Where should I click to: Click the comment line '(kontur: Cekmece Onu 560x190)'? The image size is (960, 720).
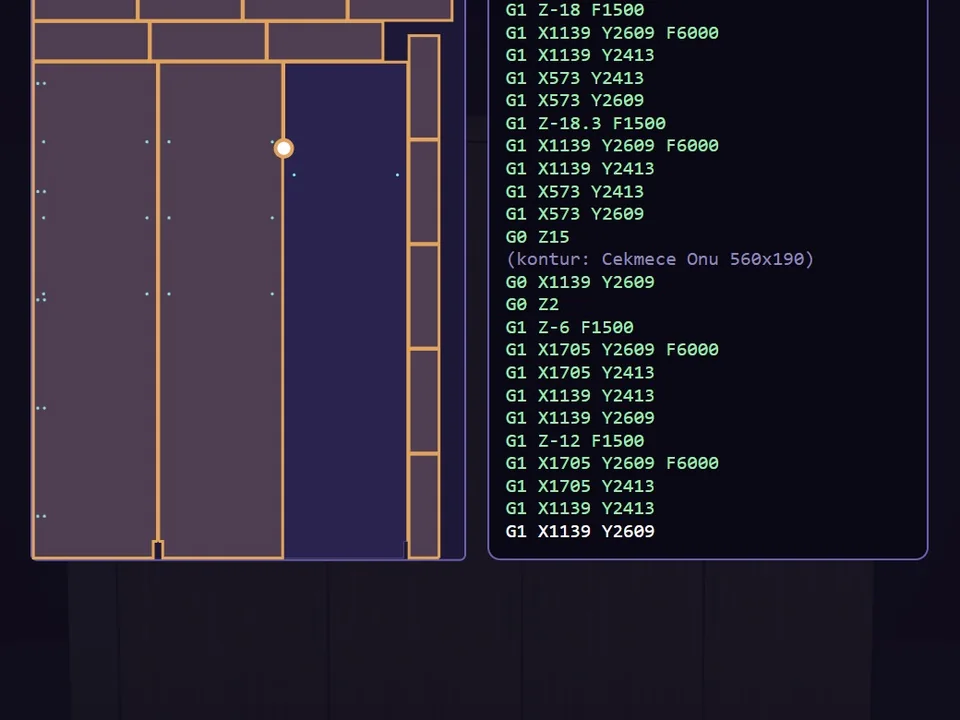pyautogui.click(x=659, y=259)
